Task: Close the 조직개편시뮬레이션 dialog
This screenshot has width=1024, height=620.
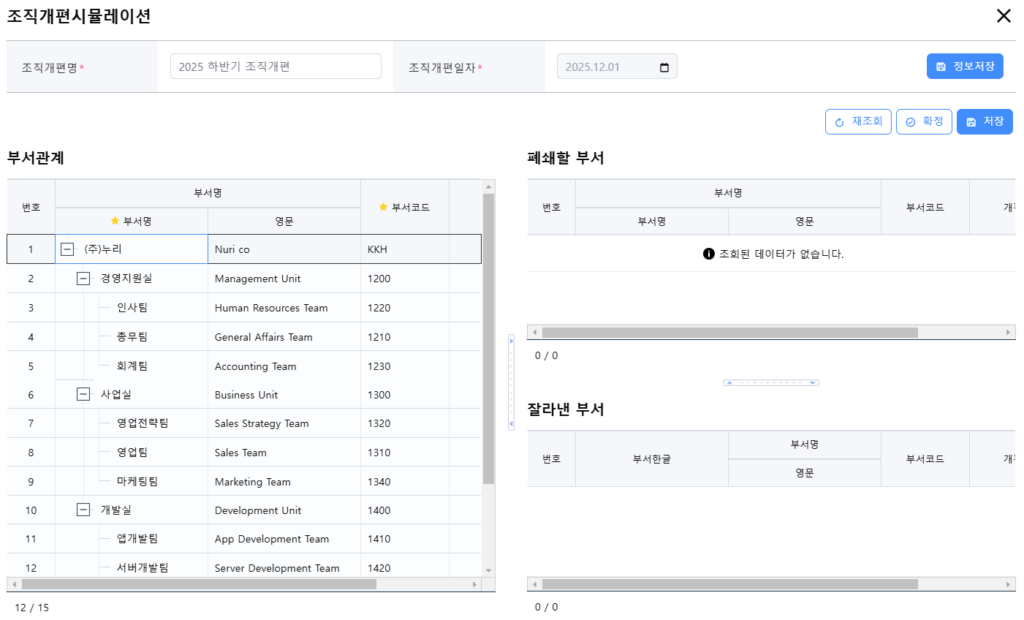Action: tap(1003, 15)
